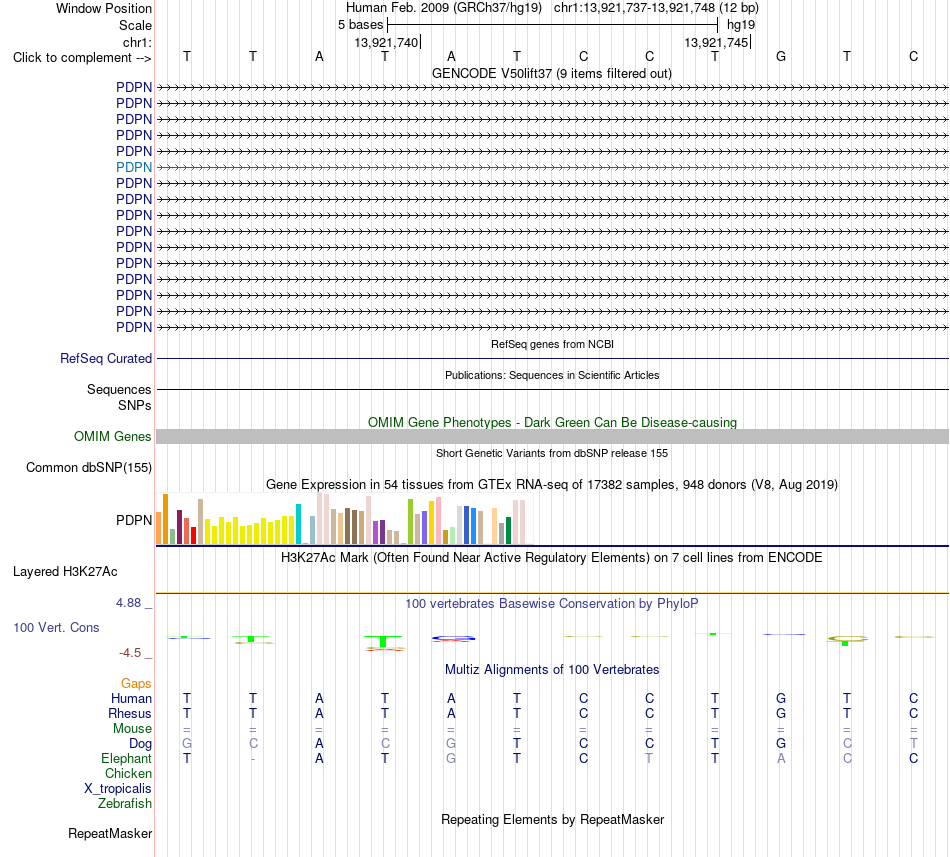Click the blue ring in the PhyloP conservation track
This screenshot has width=950, height=857.
pyautogui.click(x=453, y=638)
